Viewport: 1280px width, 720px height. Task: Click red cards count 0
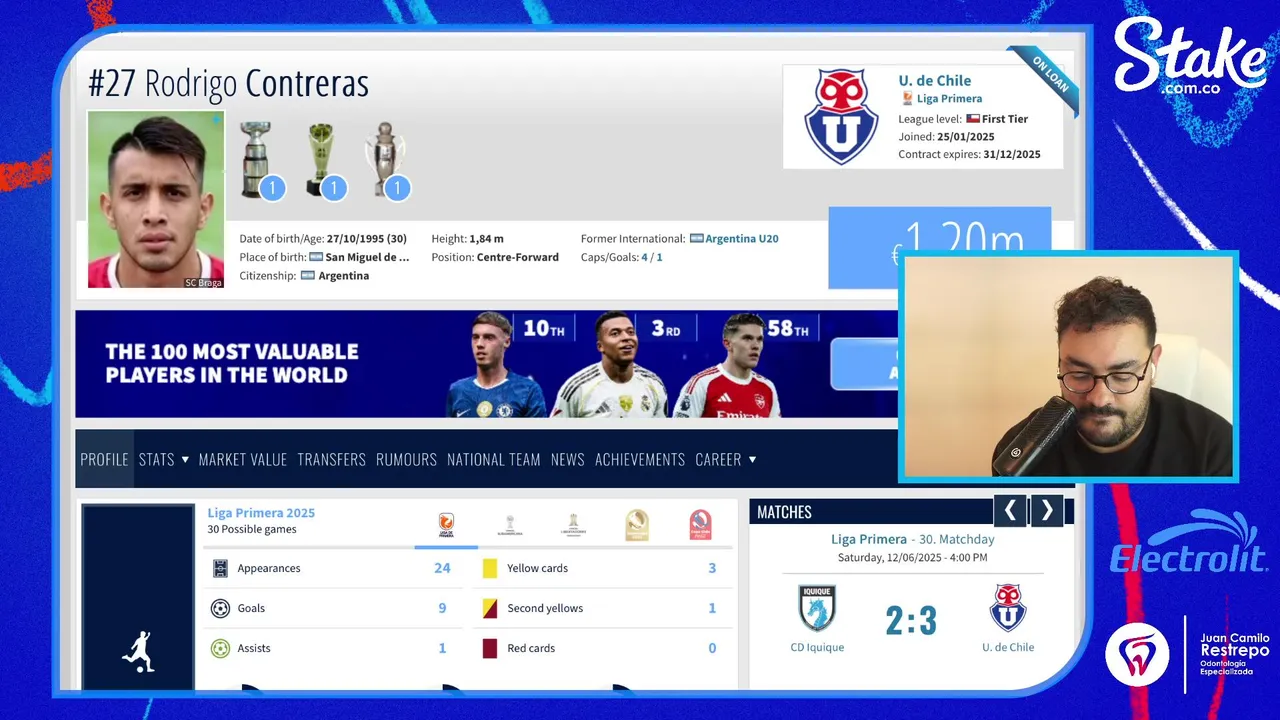pyautogui.click(x=712, y=648)
